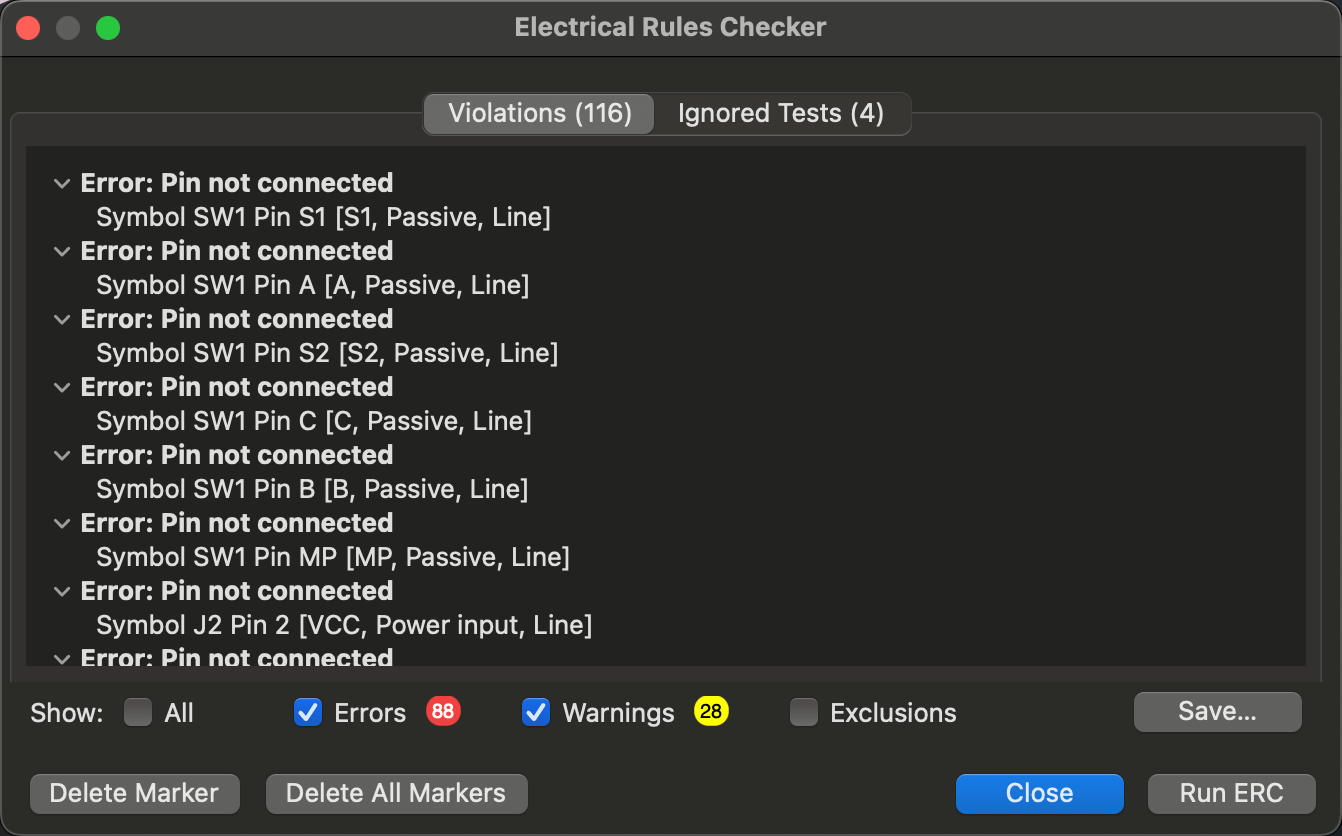This screenshot has width=1342, height=836.
Task: Click the Run ERC button
Action: 1231,793
